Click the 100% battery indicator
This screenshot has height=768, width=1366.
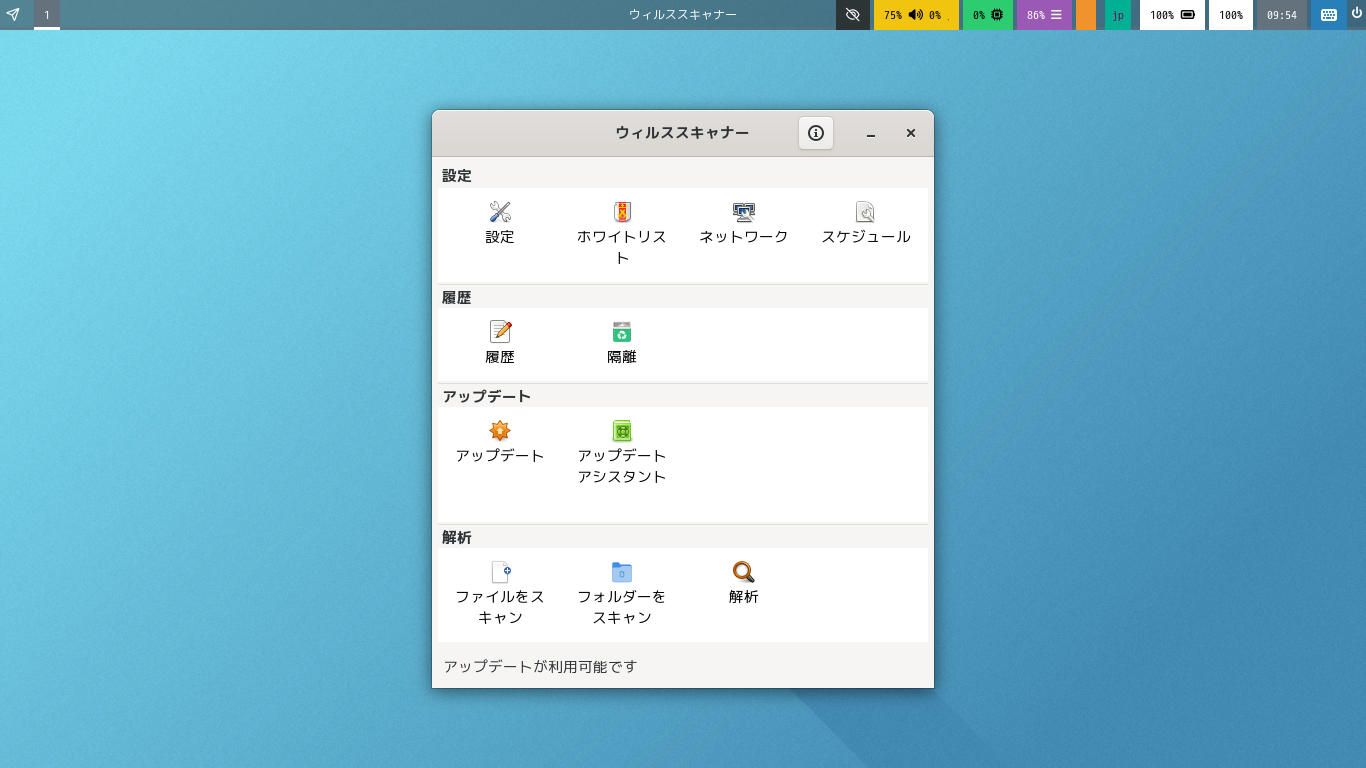tap(1172, 15)
